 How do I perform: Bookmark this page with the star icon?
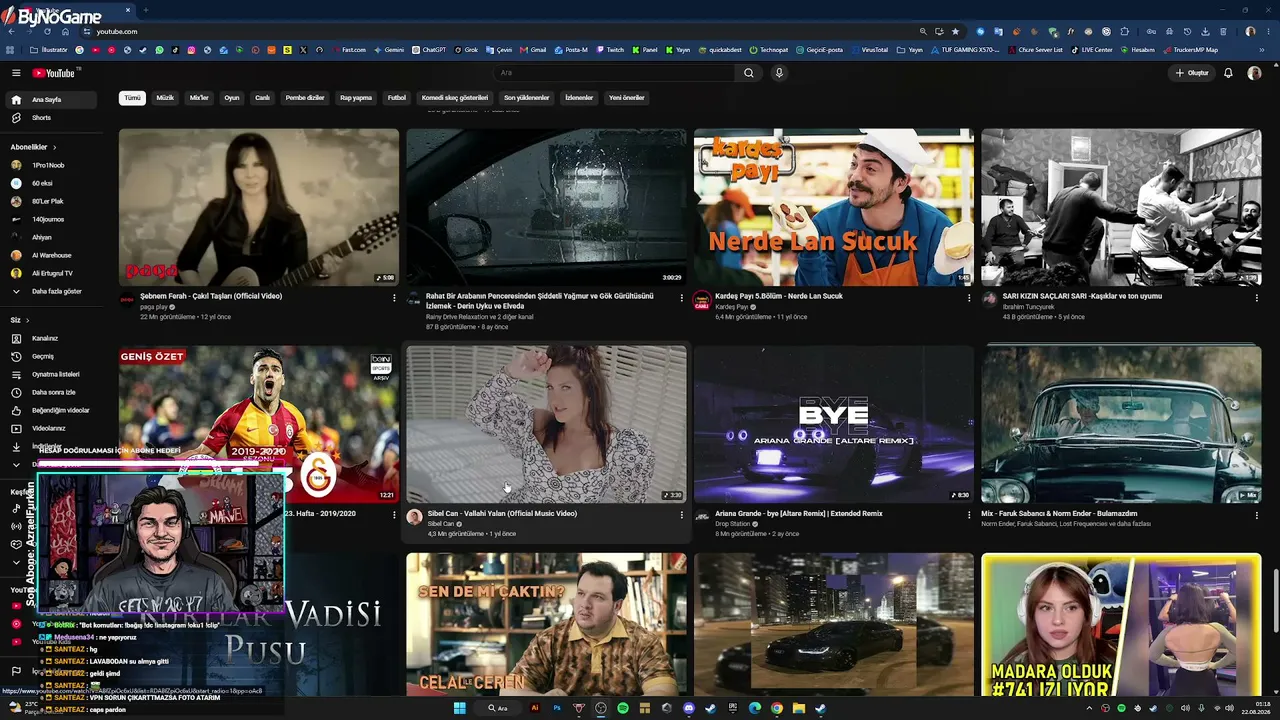point(955,31)
